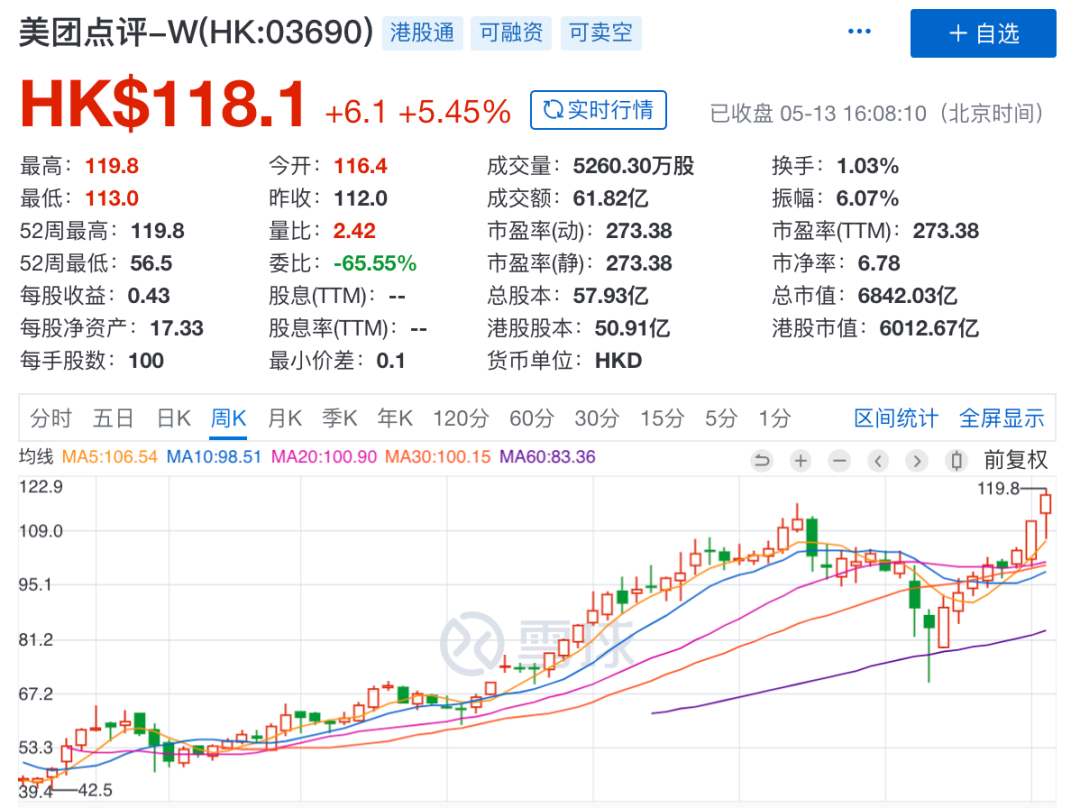Click the undo/reset chart icon
Image resolution: width=1080 pixels, height=808 pixels.
762,460
